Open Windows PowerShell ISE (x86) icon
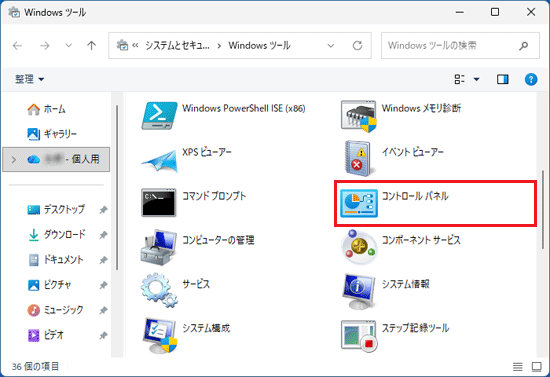550x377 pixels. click(x=159, y=116)
